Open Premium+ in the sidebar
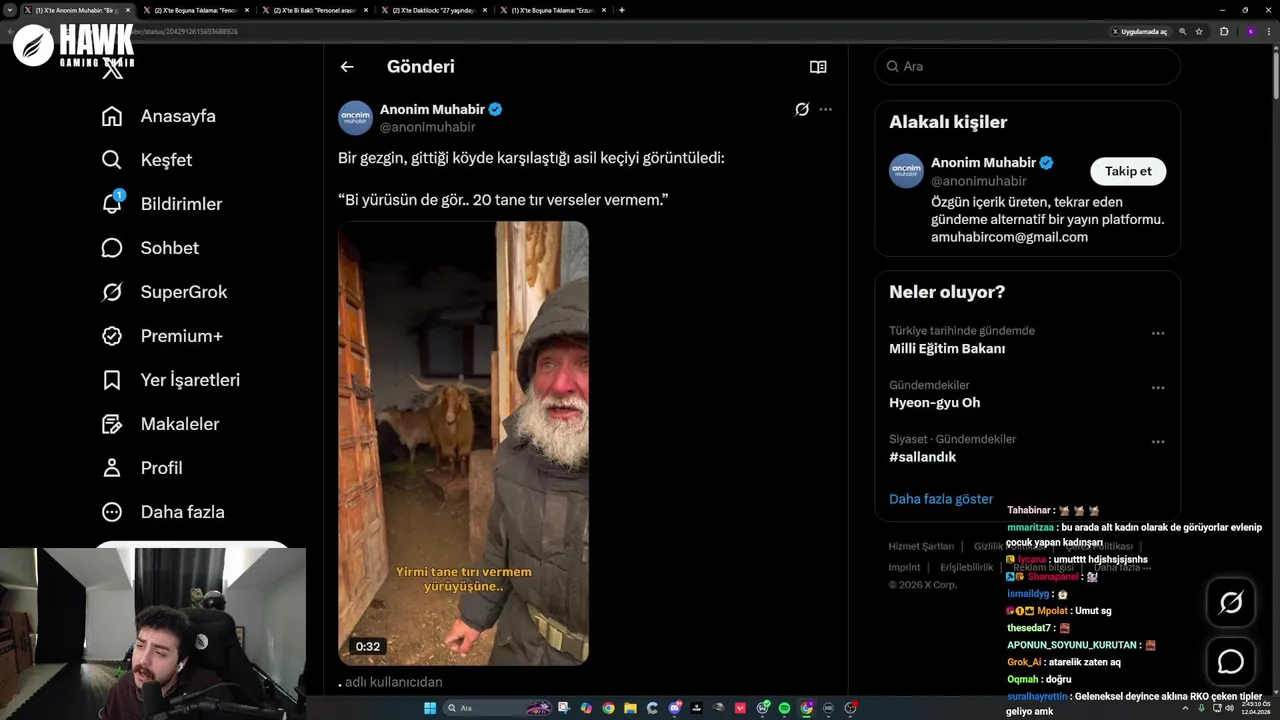The image size is (1280, 720). 162,336
